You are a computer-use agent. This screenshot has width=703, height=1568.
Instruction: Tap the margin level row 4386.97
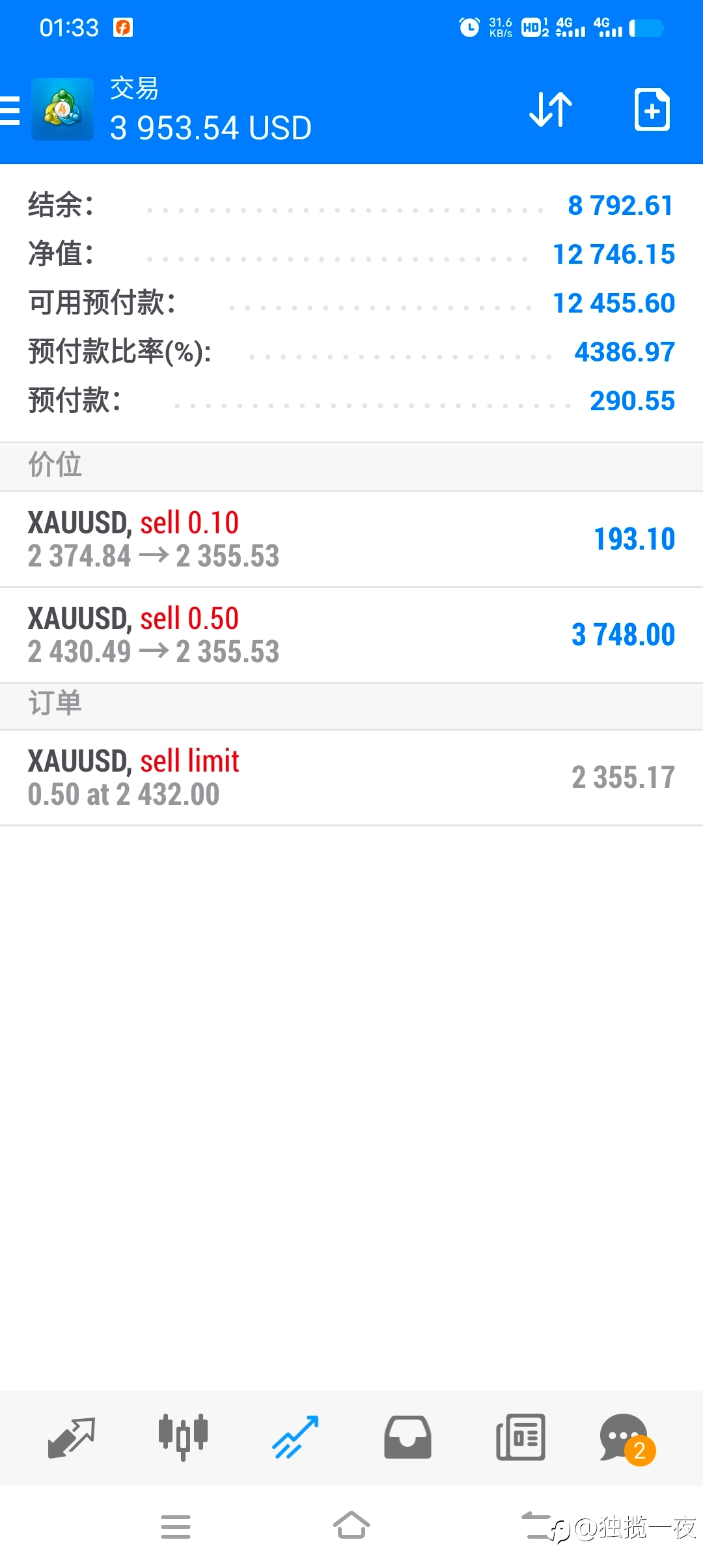[351, 352]
